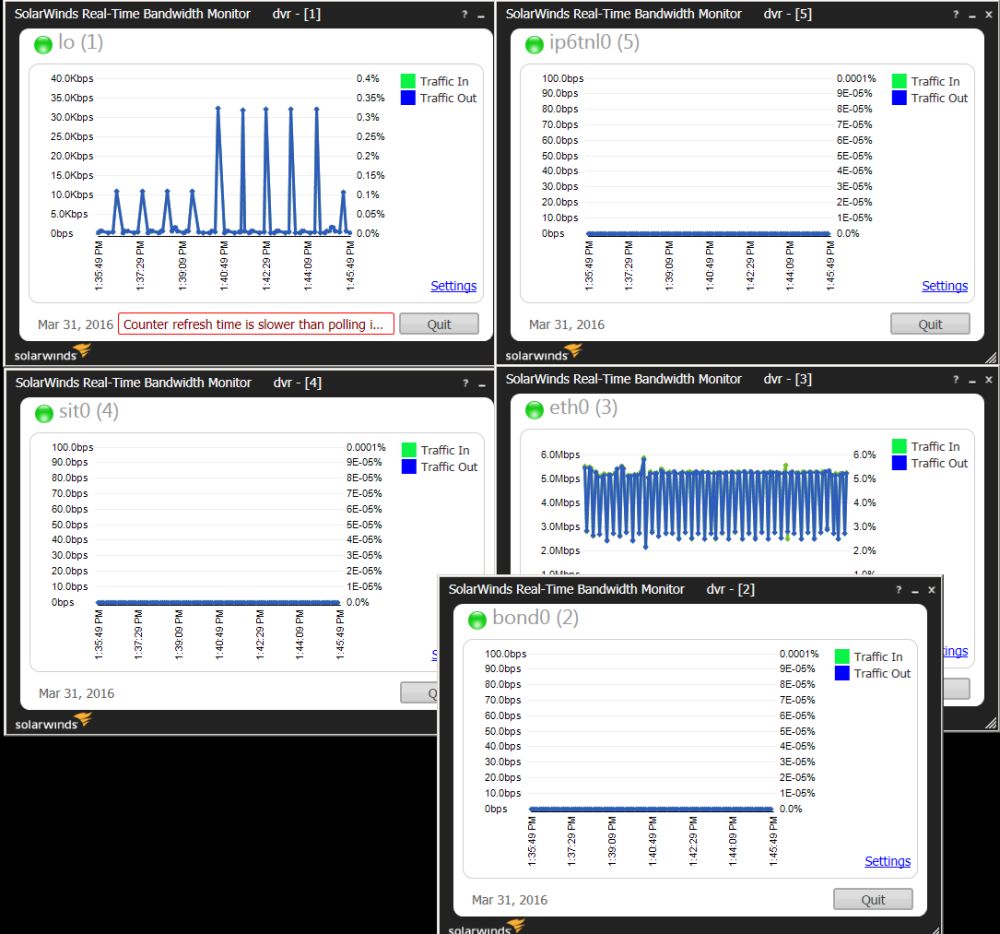Click blue Traffic Out swatch in ip6tnl0 window
This screenshot has height=934, width=1000.
pyautogui.click(x=899, y=98)
